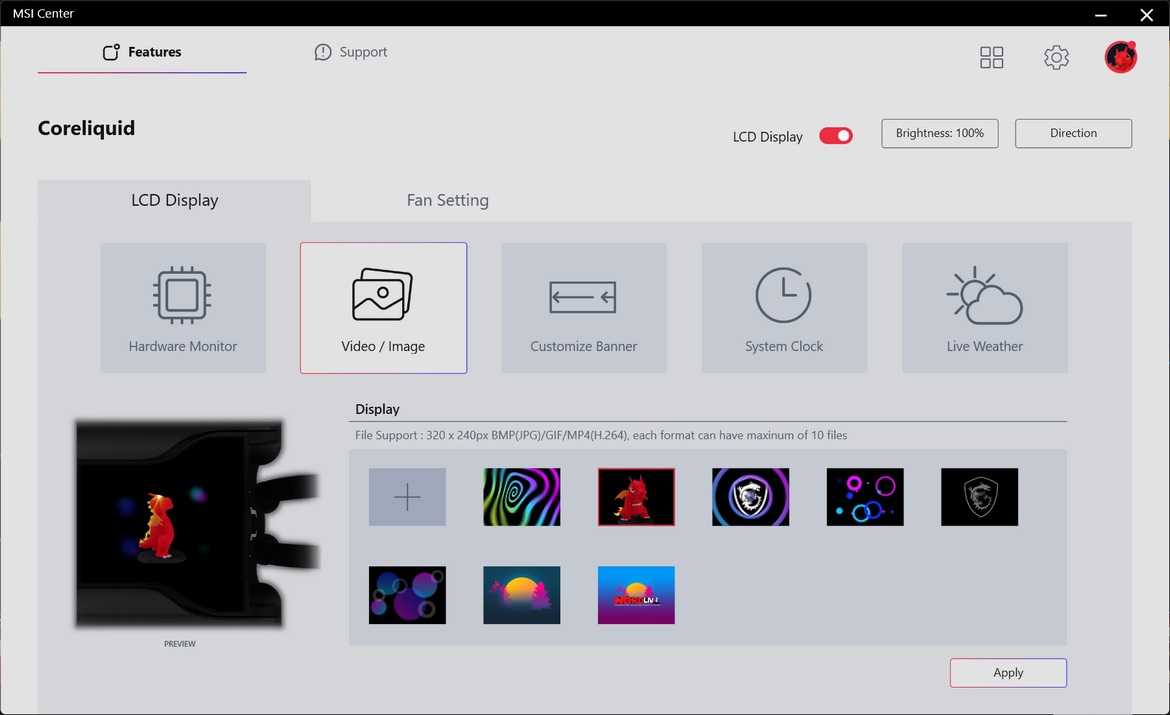Select the grey MSI shield on black thumbnail
Screen dimensions: 1170x715
point(980,497)
